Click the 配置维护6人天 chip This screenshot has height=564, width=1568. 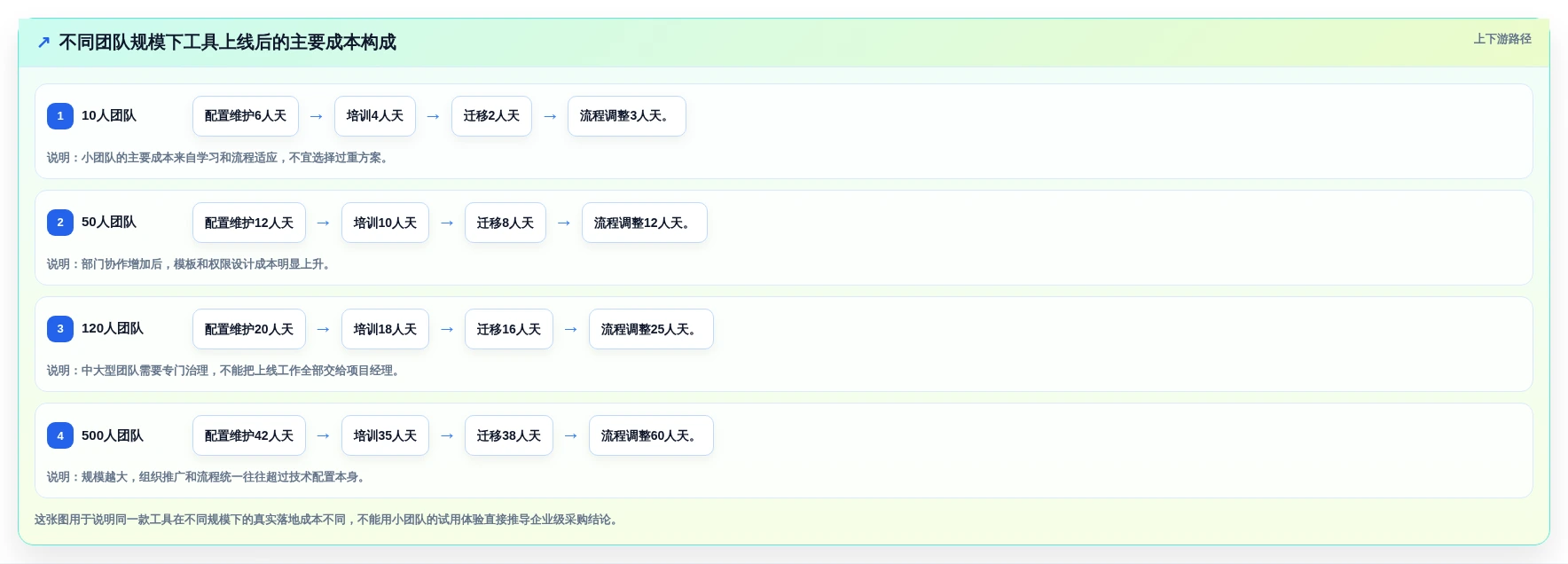tap(246, 116)
